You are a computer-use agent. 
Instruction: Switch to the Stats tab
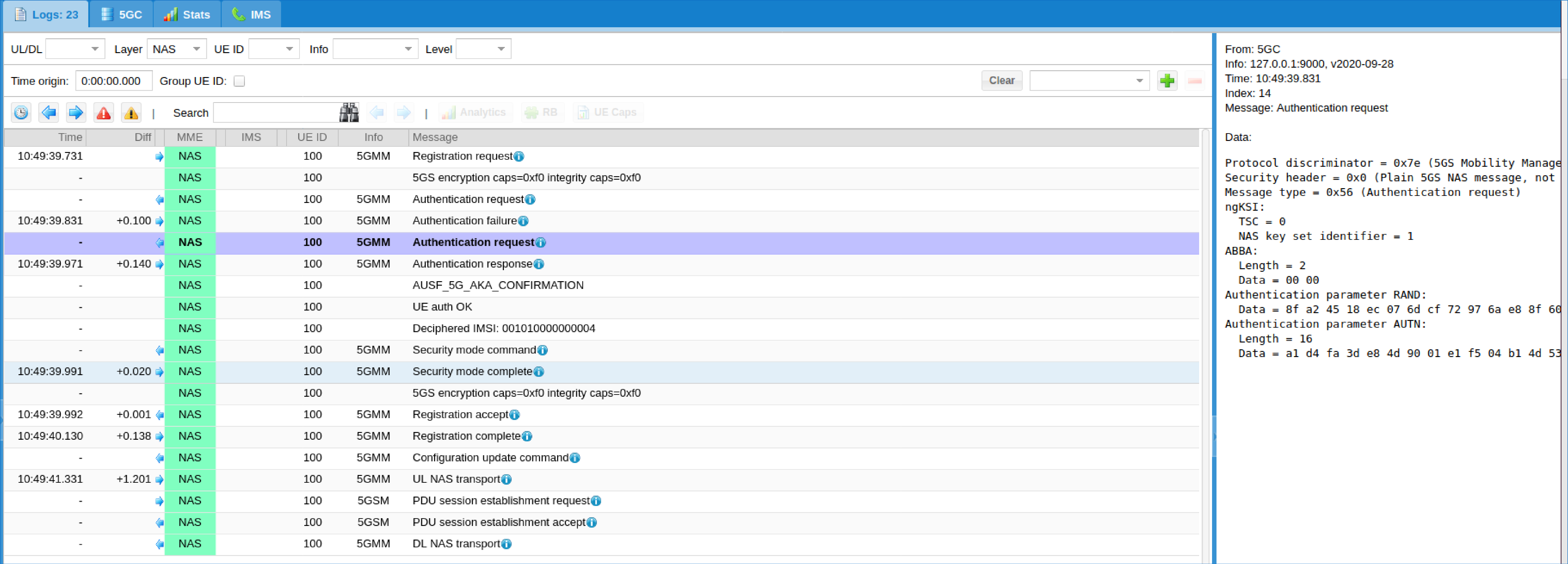[x=187, y=14]
